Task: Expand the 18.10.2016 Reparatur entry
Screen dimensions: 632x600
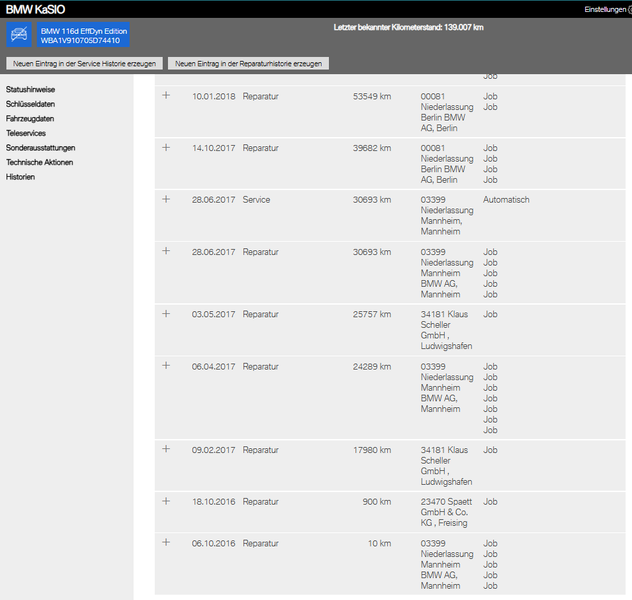Action: [x=166, y=501]
